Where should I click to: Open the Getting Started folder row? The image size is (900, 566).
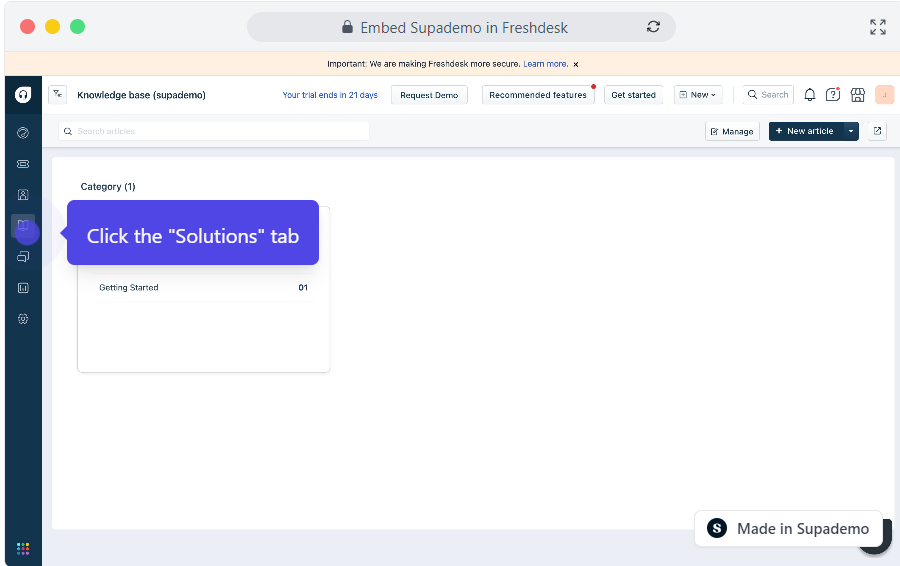point(203,288)
